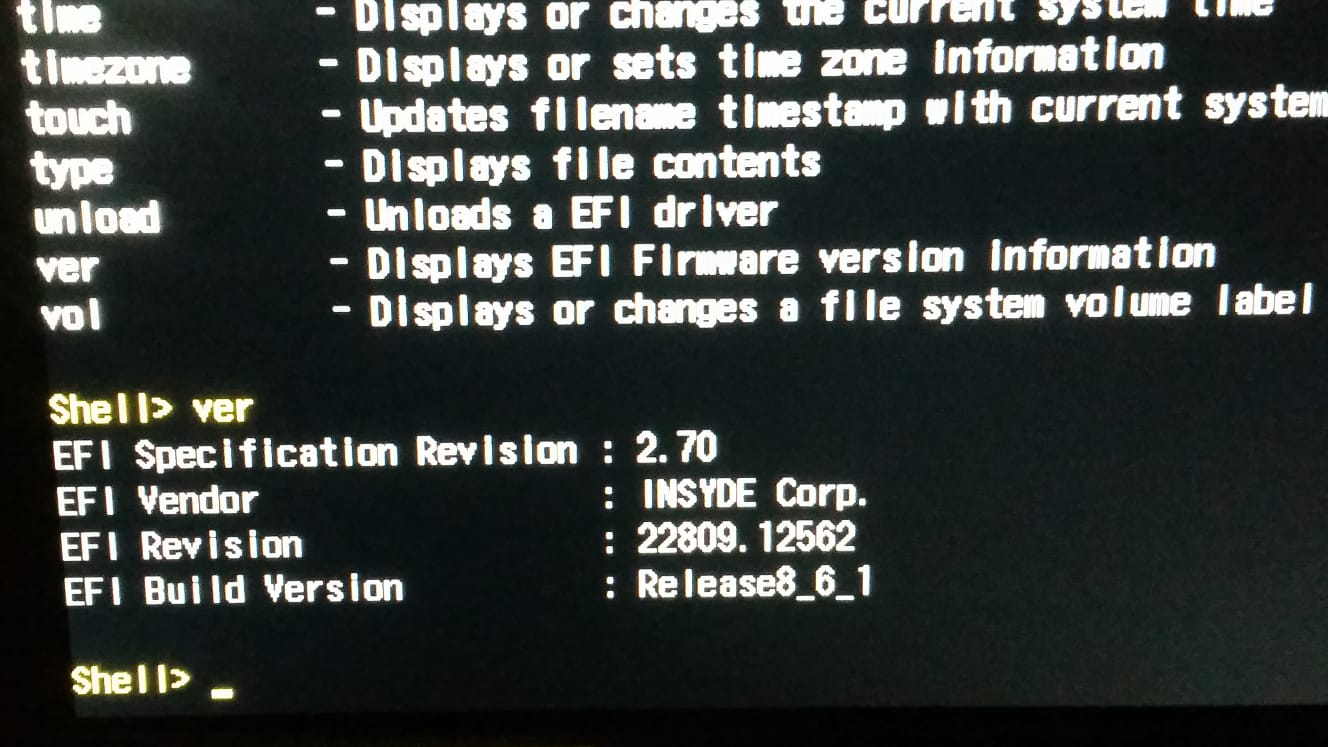Viewport: 1328px width, 747px height.
Task: Click the bottom yellow Shell> prompt text
Action: coord(130,681)
